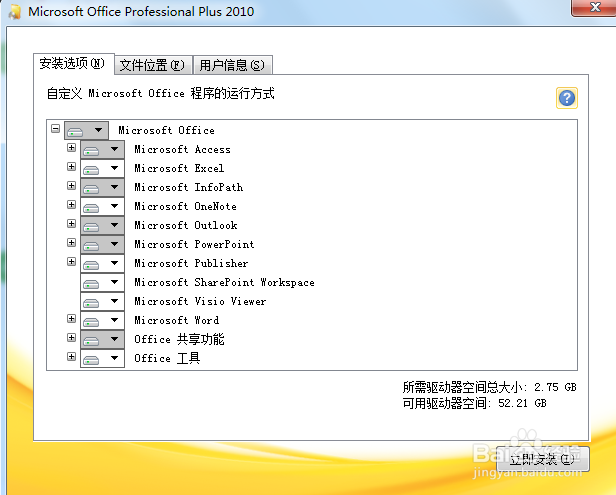Click the 所需驱动器空间总大小 2.75 GB text
This screenshot has width=616, height=495.
click(x=490, y=387)
